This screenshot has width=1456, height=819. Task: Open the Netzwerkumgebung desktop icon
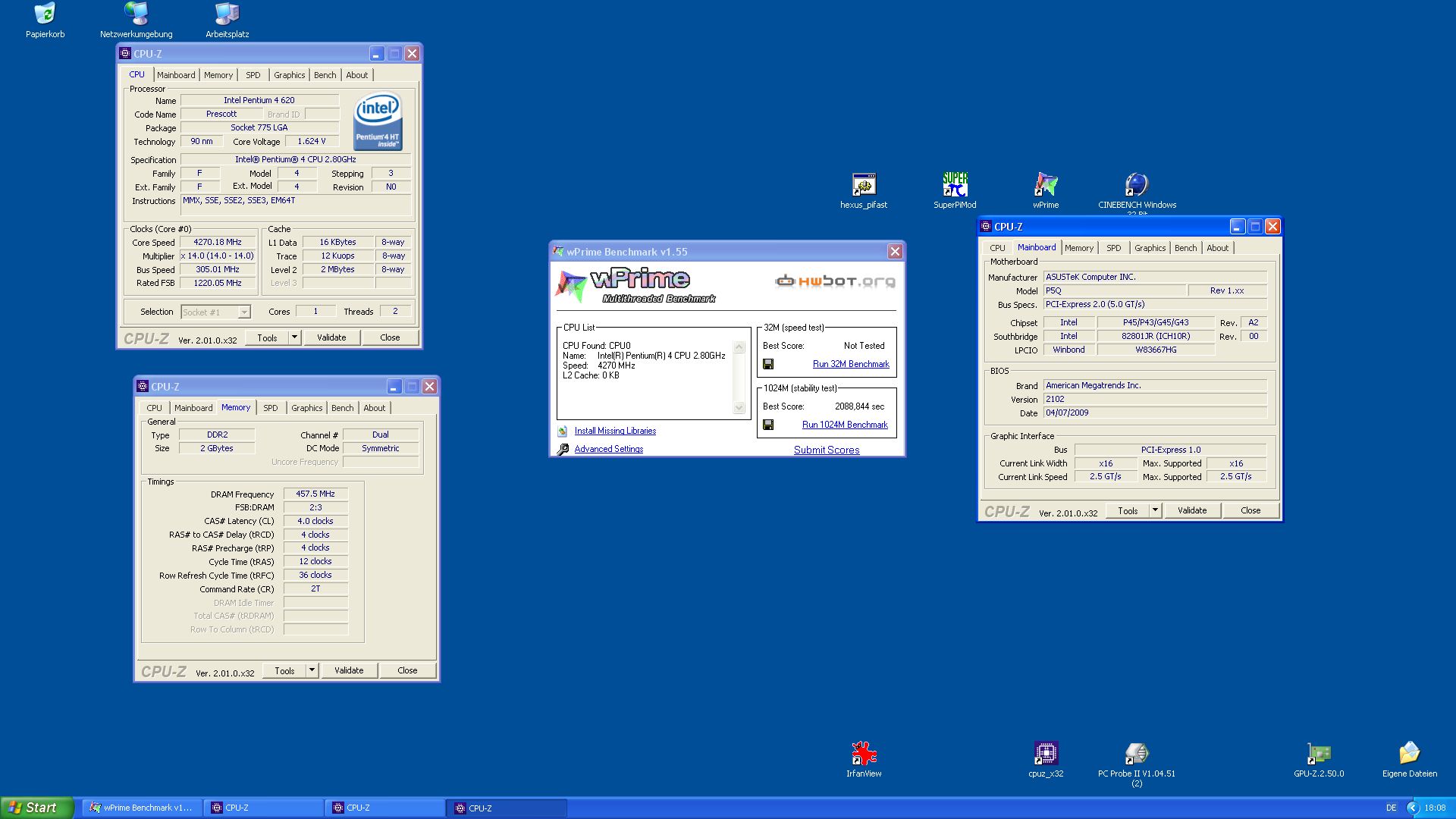[x=136, y=14]
